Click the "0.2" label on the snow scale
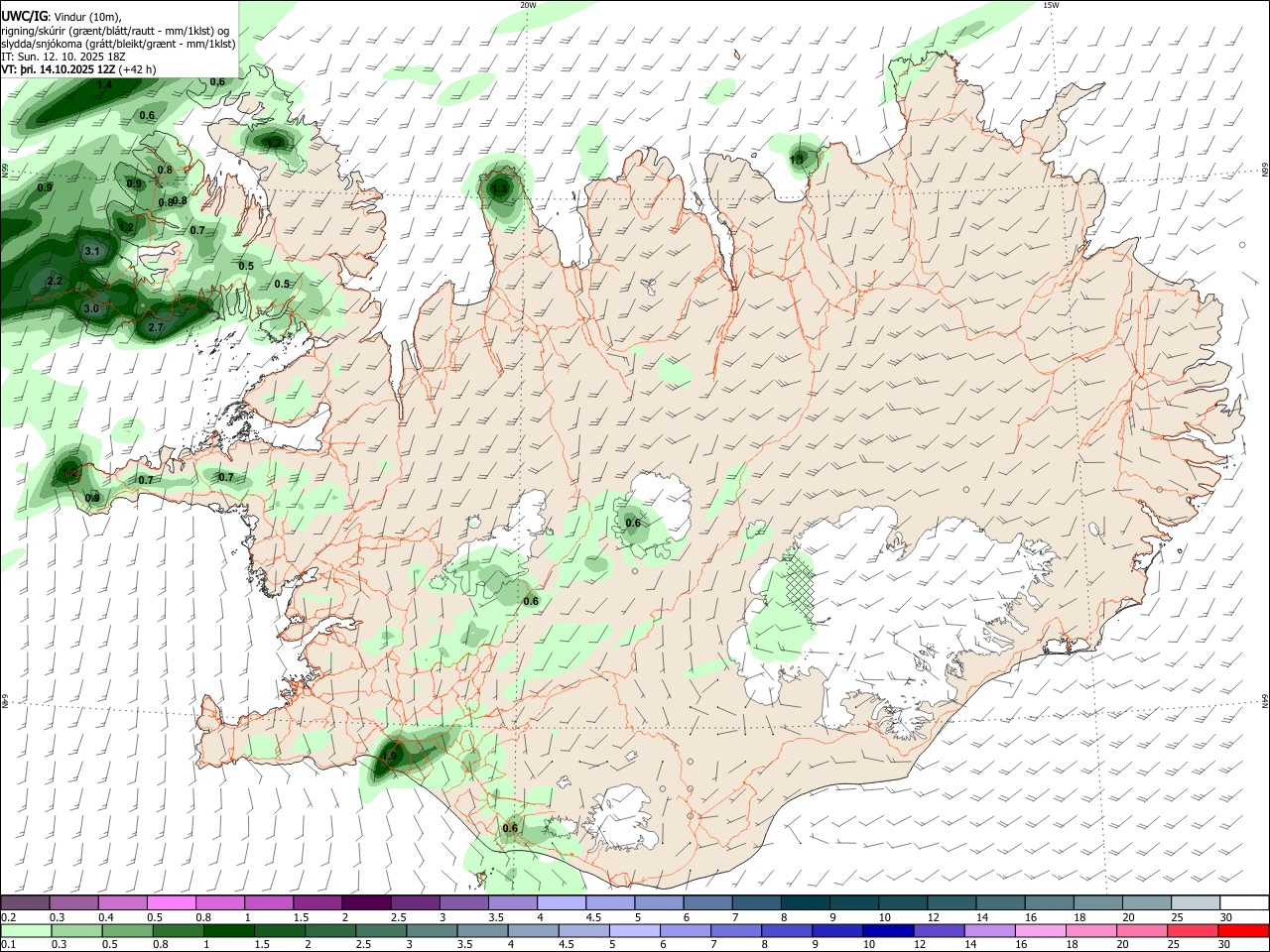Viewport: 1270px width, 952px height. (8, 917)
